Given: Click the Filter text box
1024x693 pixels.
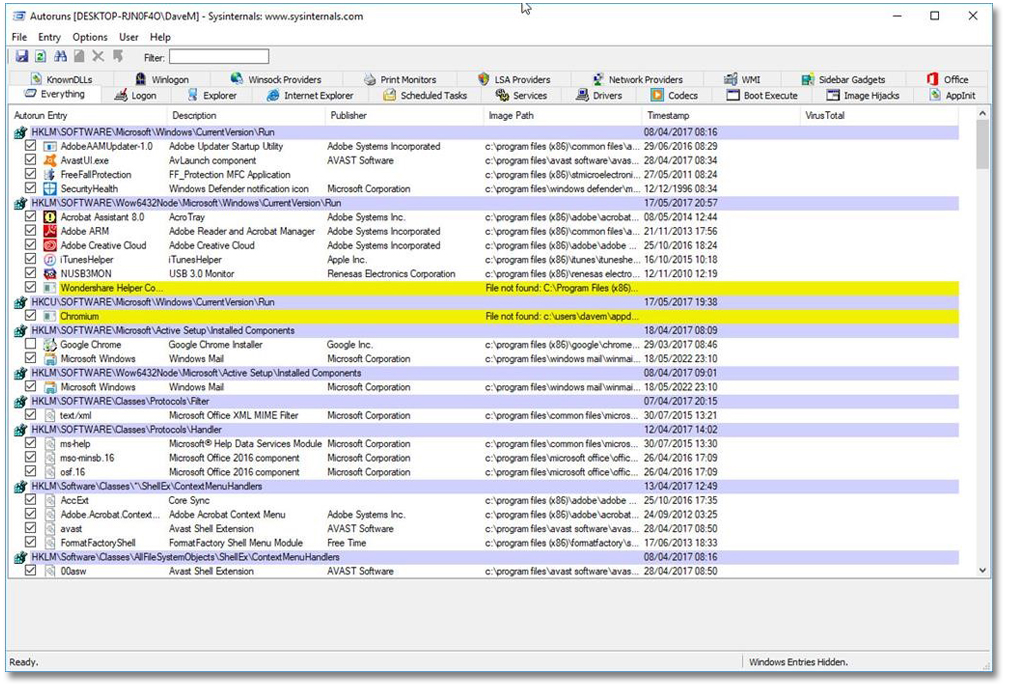Looking at the screenshot, I should click(219, 57).
